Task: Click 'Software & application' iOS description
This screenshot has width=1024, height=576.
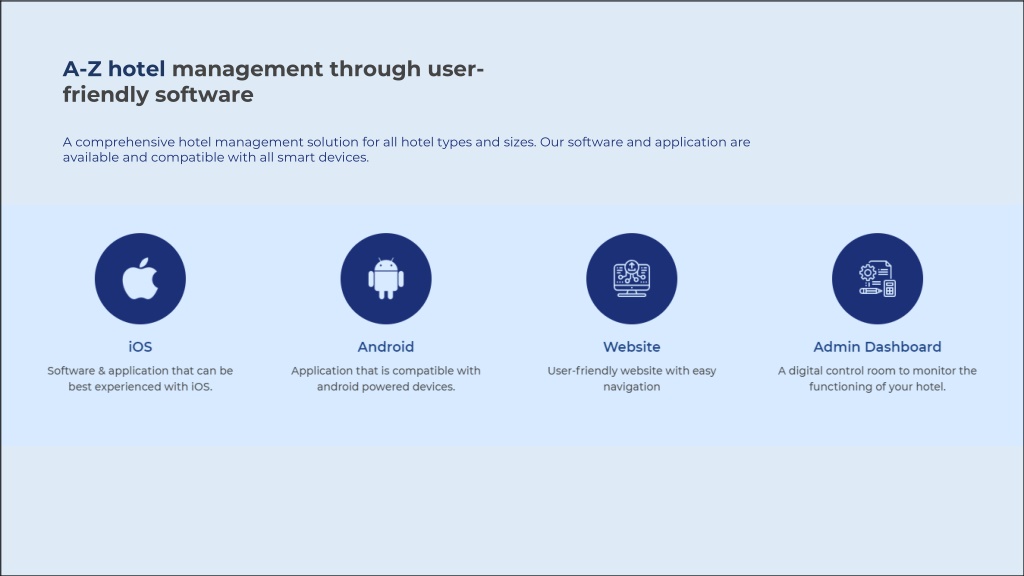Action: tap(140, 379)
